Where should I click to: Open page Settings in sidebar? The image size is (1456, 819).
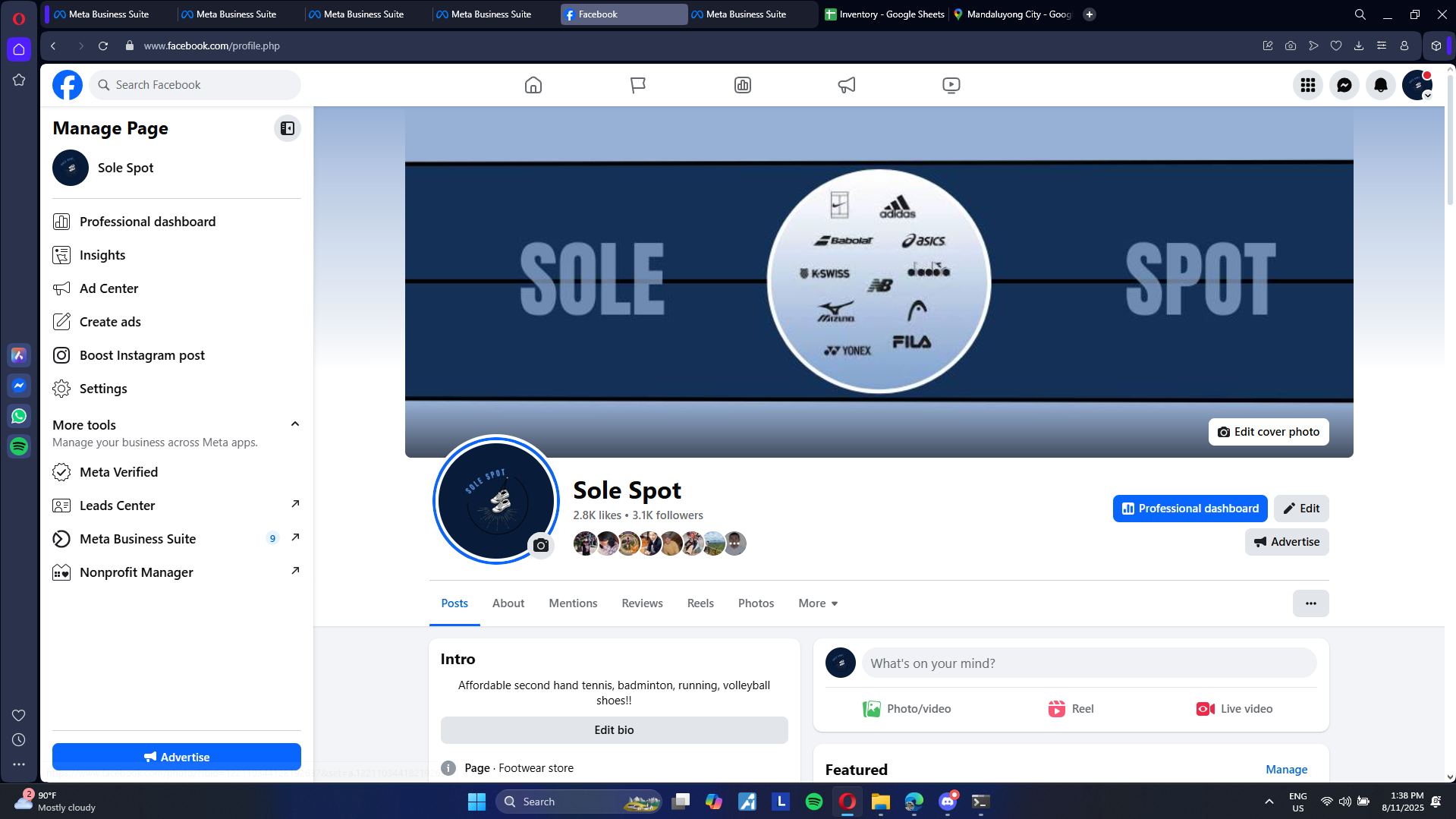[x=177, y=389]
